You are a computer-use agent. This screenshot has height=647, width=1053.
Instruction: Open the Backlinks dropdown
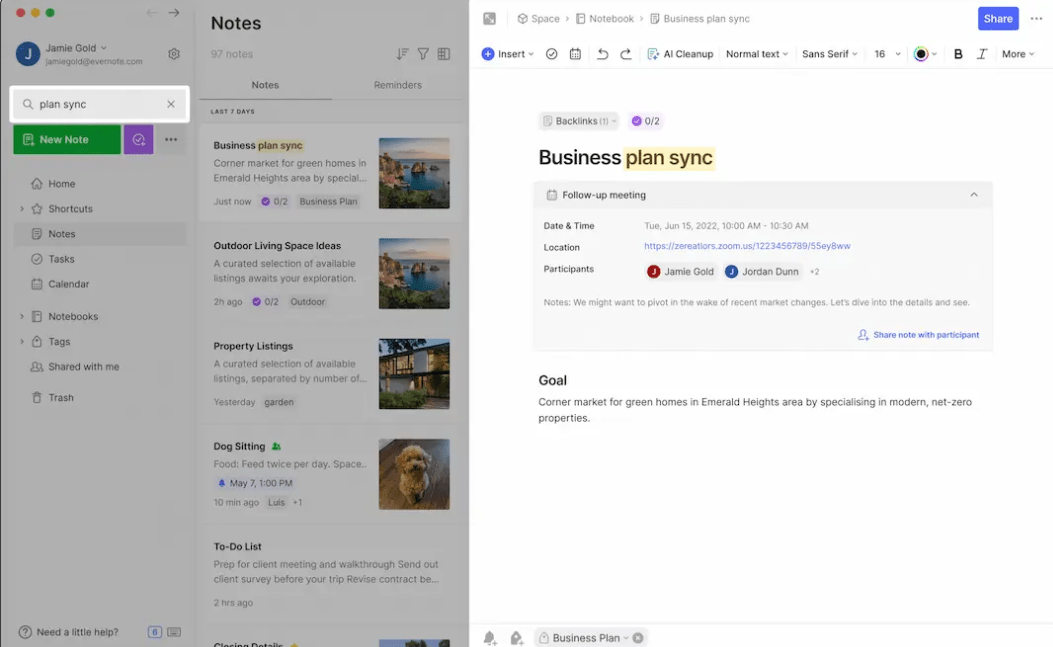[579, 121]
